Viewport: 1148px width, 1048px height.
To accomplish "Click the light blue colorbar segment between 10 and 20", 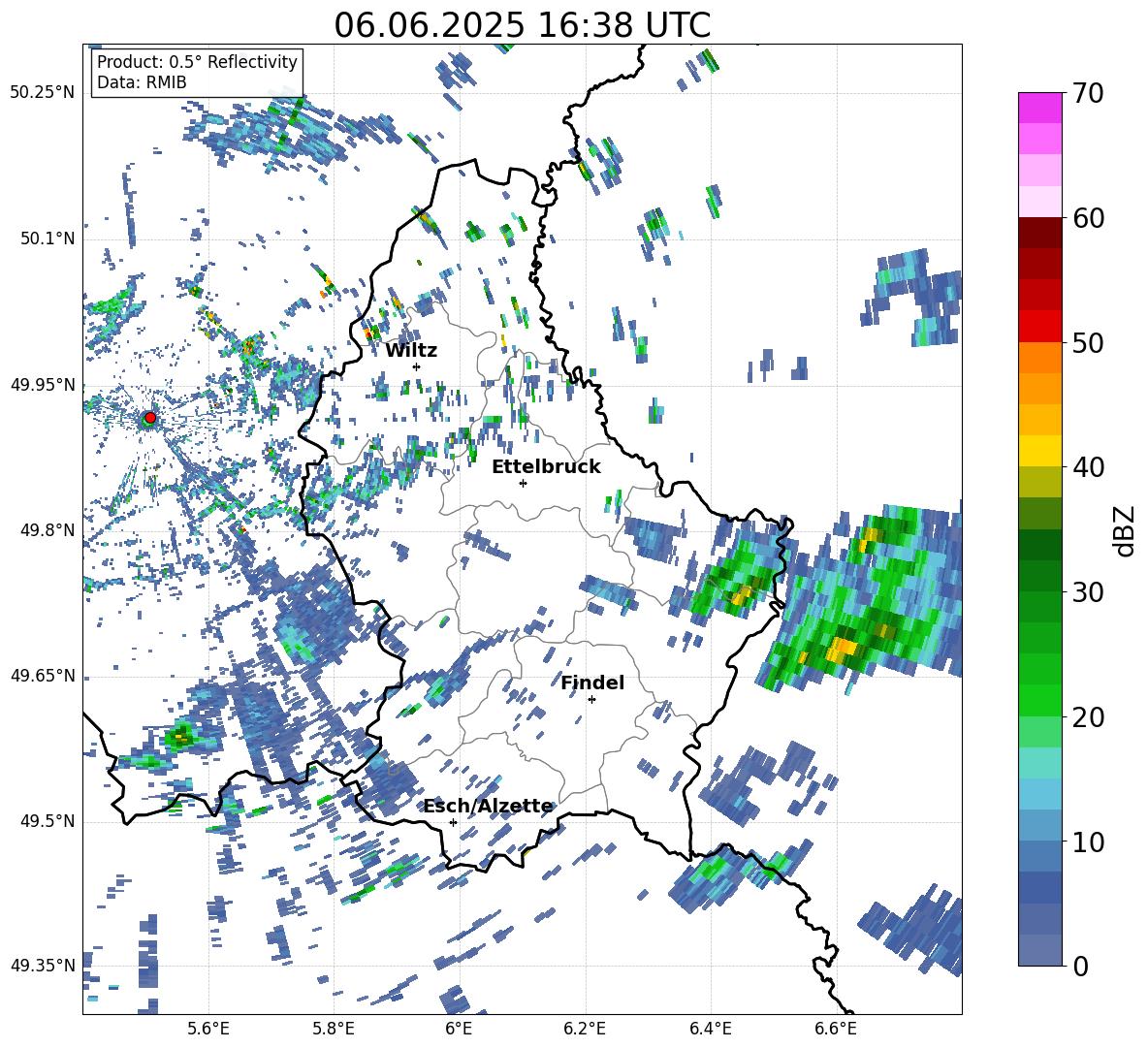I will click(x=1039, y=793).
